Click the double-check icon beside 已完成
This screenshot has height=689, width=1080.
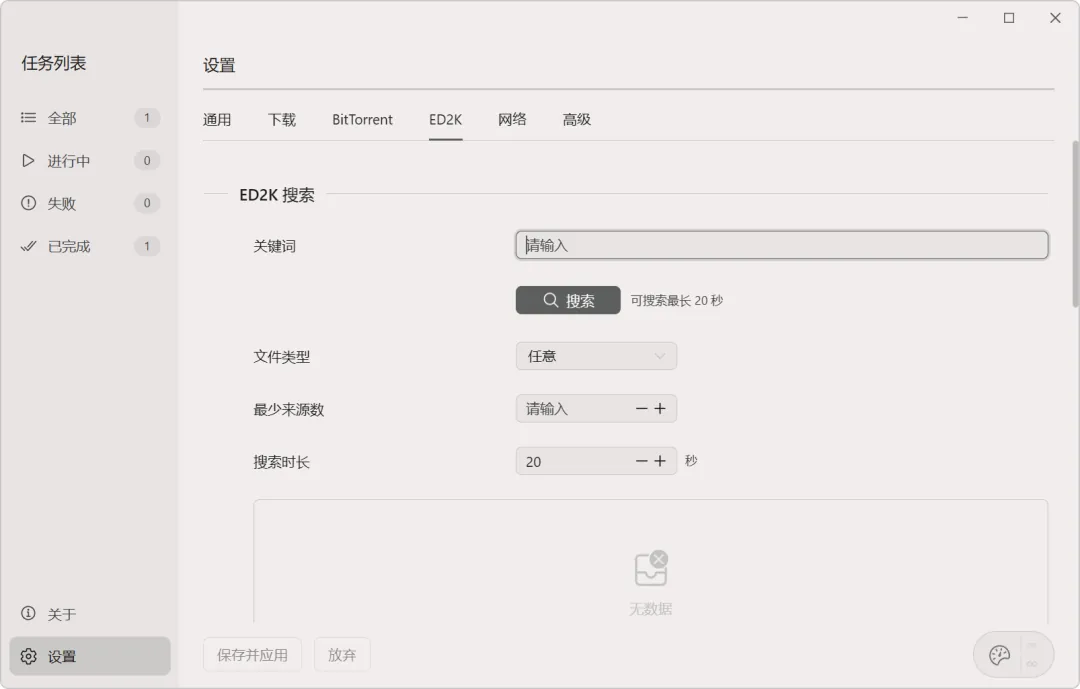(28, 246)
